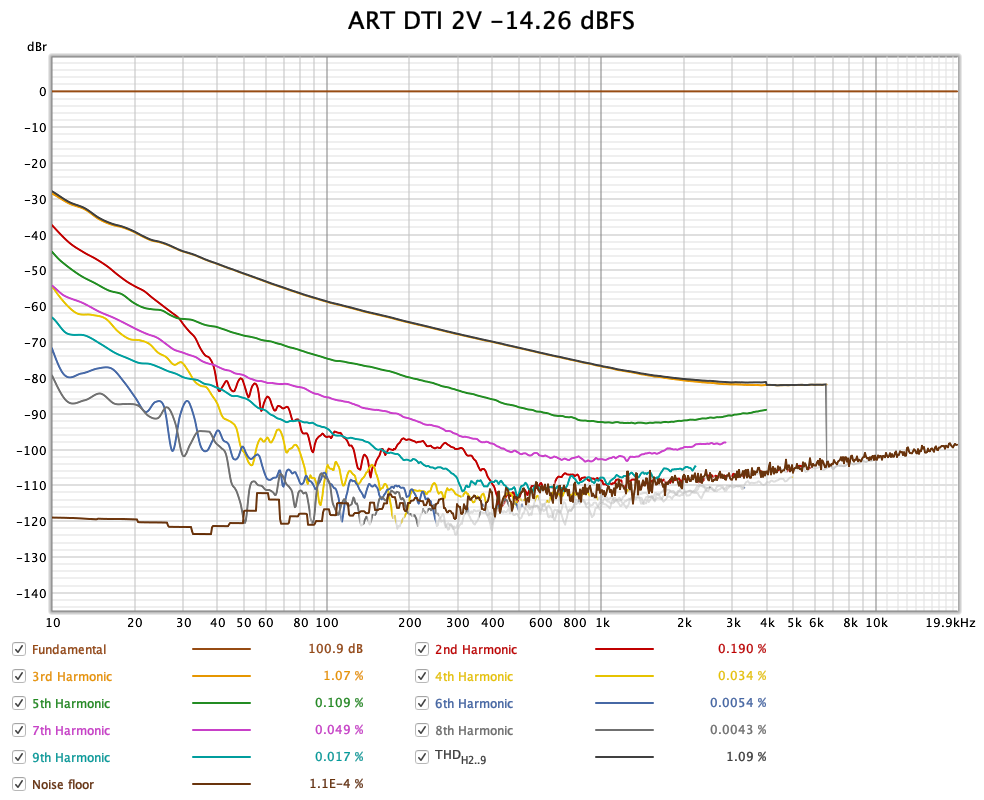Viewport: 984px width, 800px height.
Task: Select the 'Noise floor' legend label
Action: coord(63,784)
